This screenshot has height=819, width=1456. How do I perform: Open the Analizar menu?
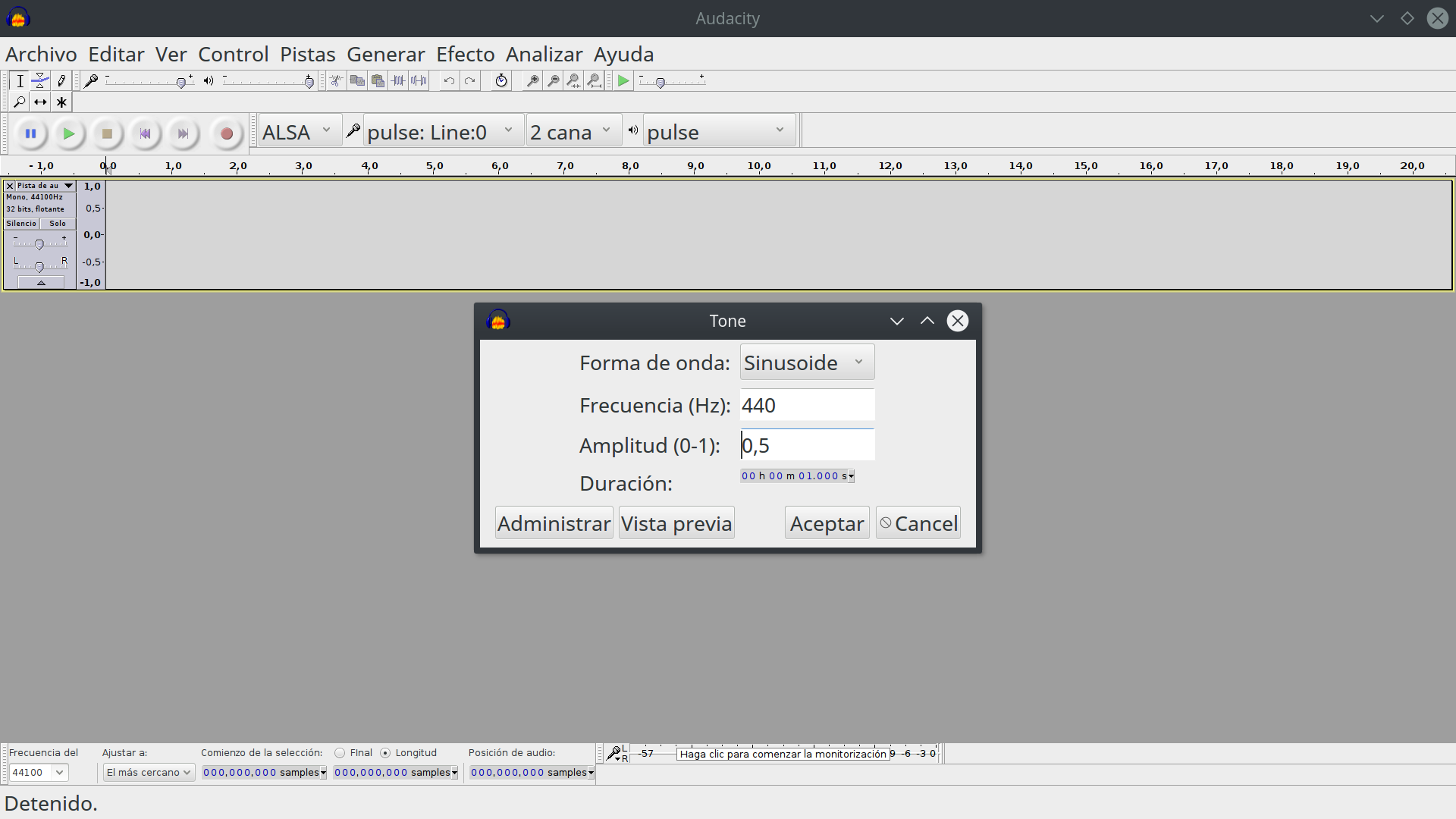544,55
